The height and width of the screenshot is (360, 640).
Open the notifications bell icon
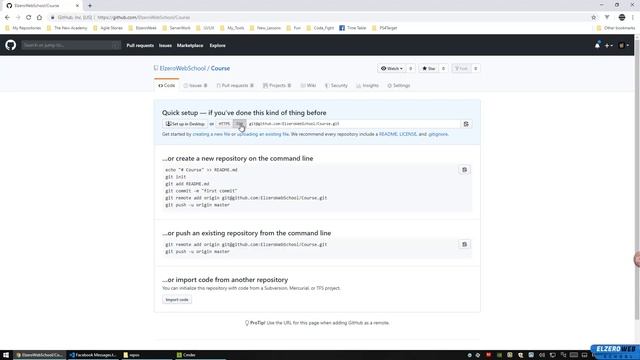point(597,45)
